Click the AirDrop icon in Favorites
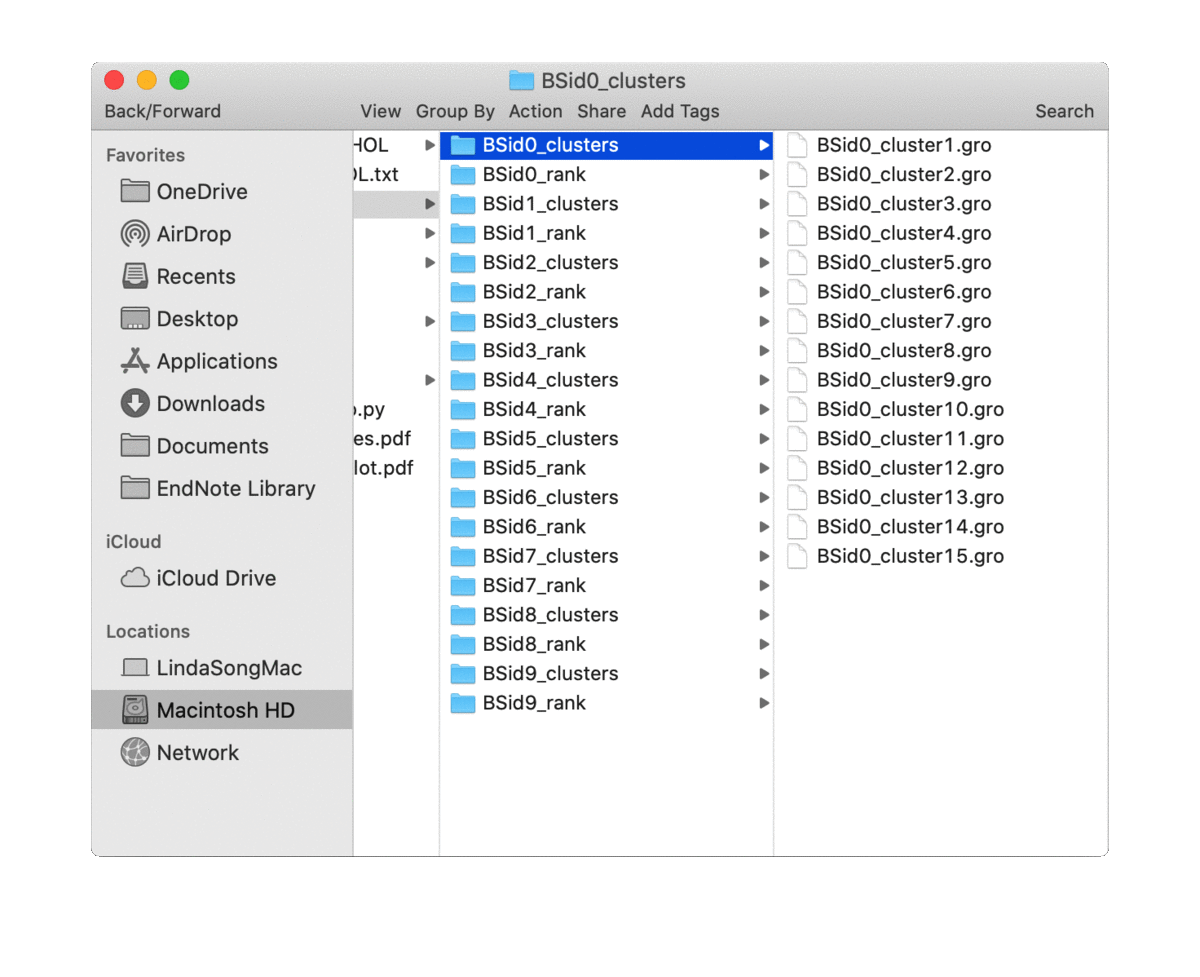The width and height of the screenshot is (1200, 977). (x=134, y=234)
